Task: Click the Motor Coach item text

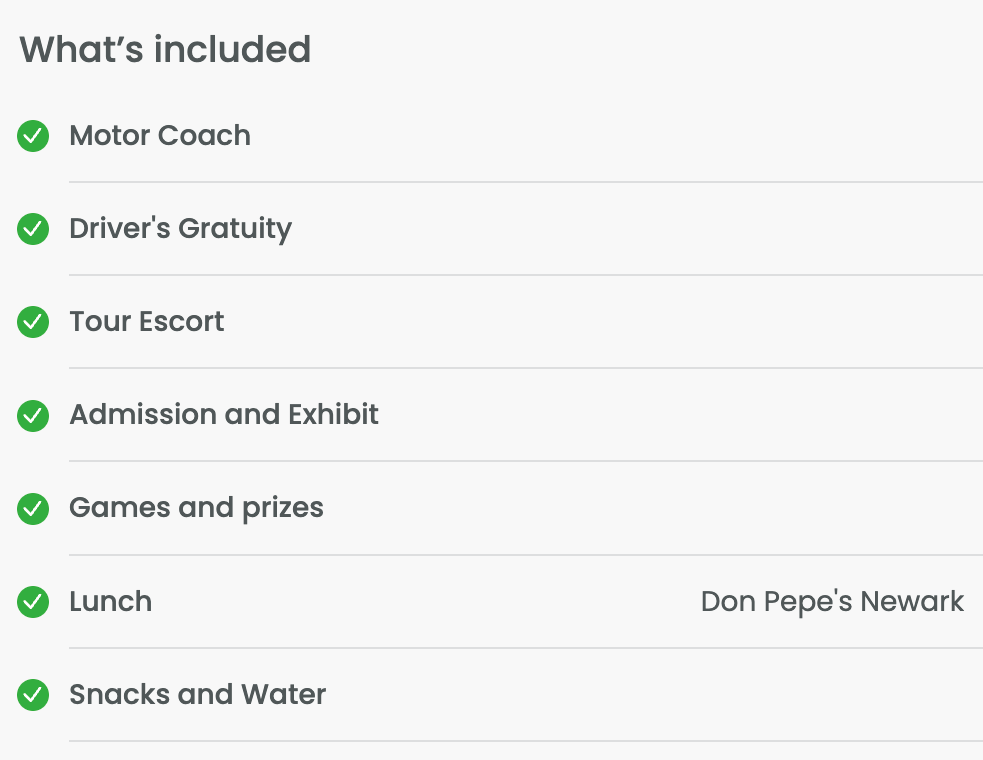Action: (160, 135)
